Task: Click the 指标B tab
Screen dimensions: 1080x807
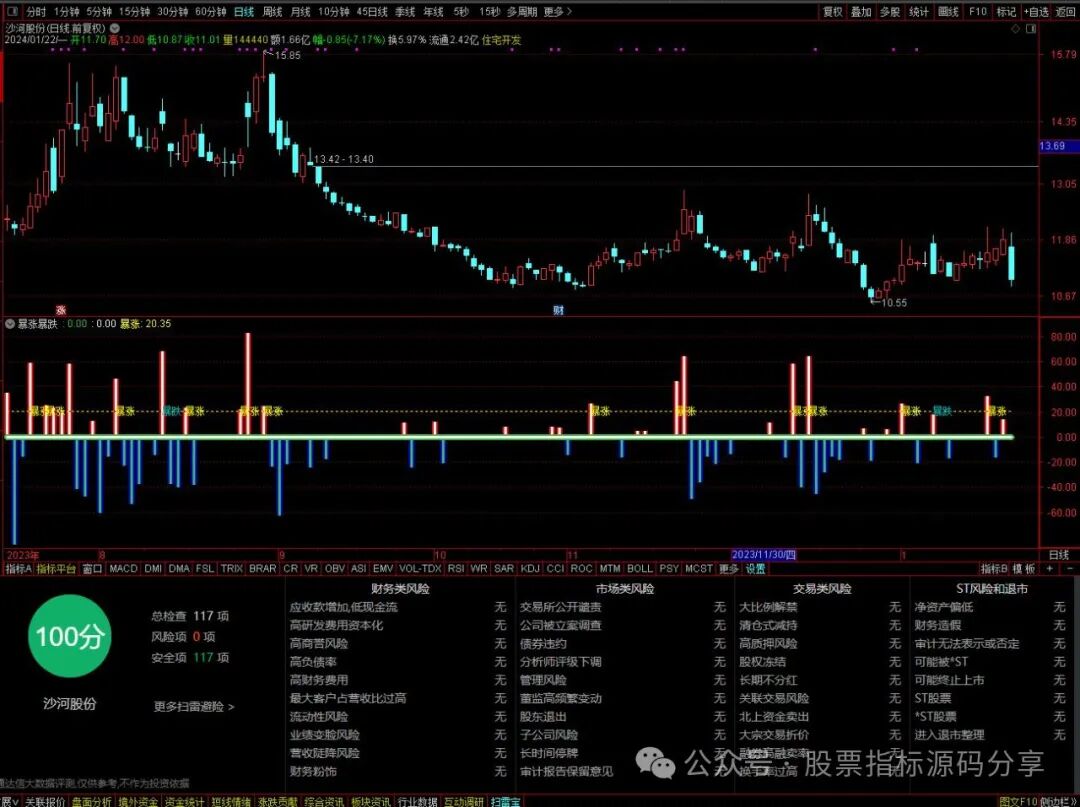Action: click(x=994, y=569)
